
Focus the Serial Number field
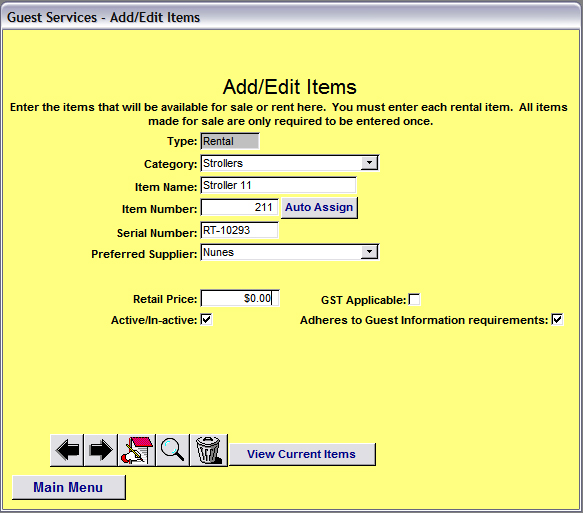[239, 230]
